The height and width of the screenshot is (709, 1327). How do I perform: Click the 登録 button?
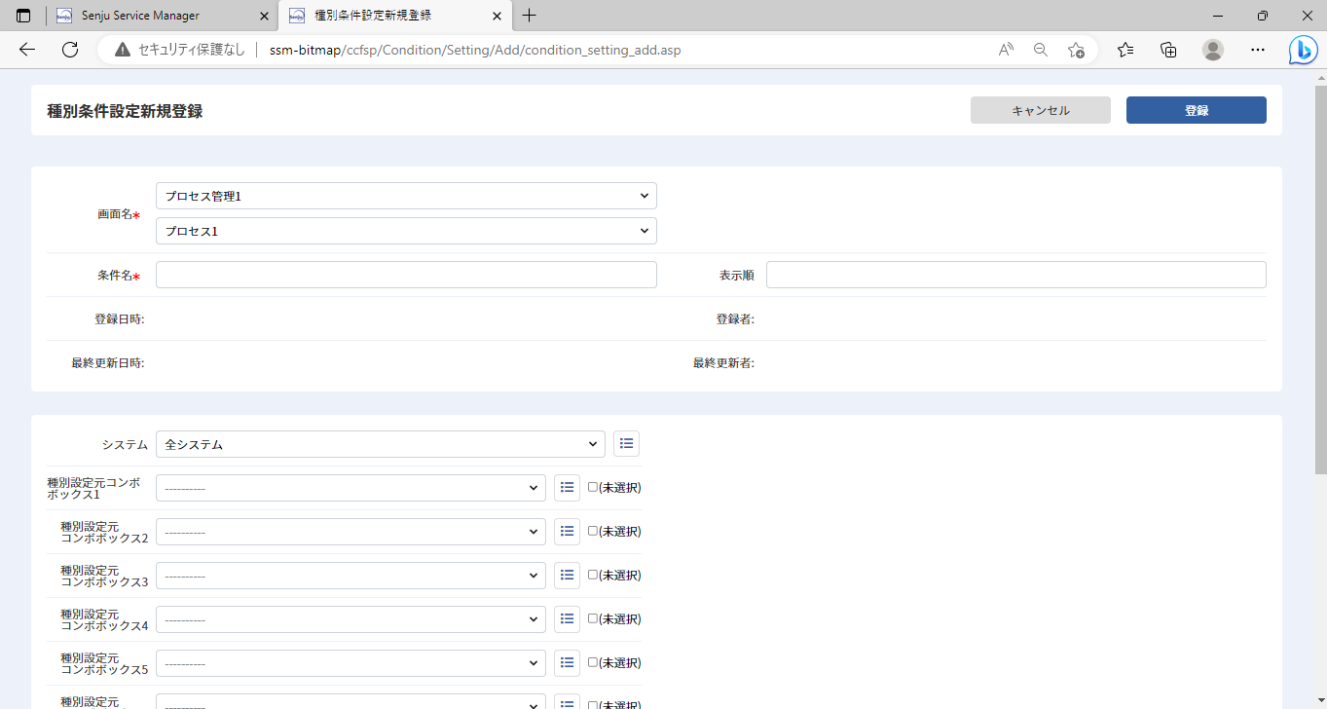click(x=1196, y=110)
